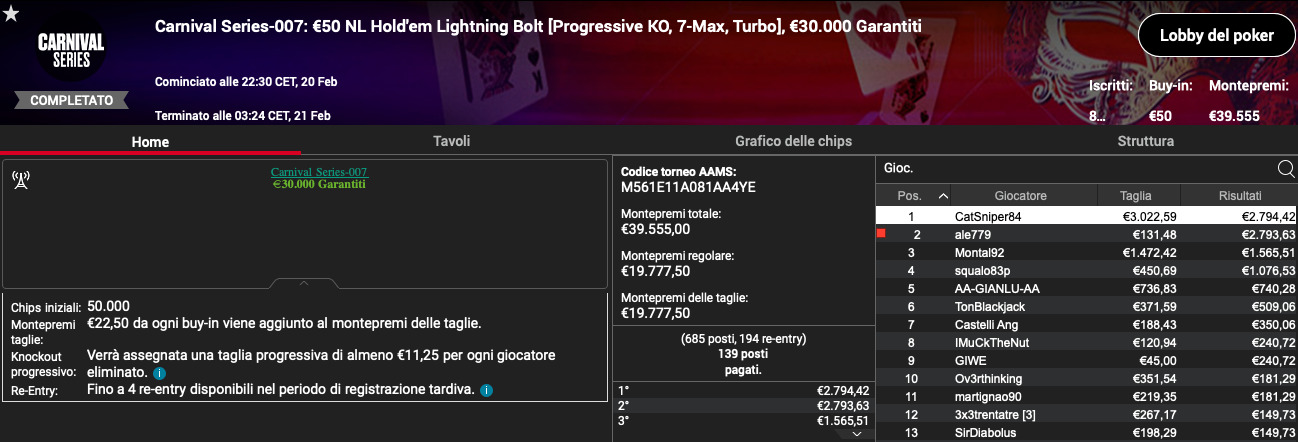Viewport: 1298px width, 442px height.
Task: Sort by Taglia column header
Action: click(x=1135, y=196)
